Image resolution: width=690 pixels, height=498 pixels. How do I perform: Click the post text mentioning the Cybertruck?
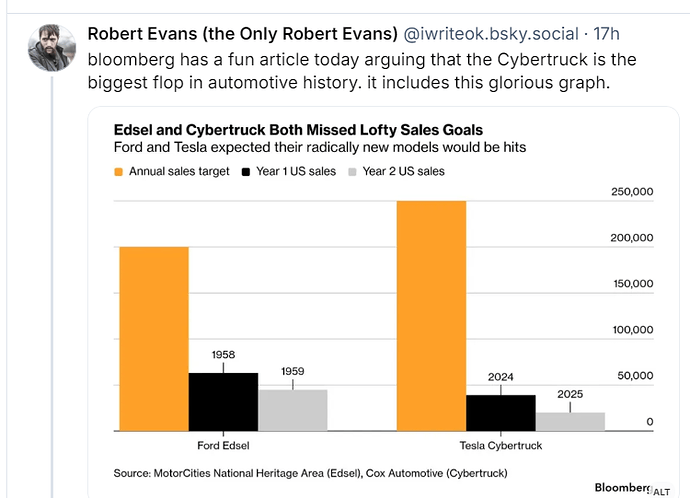pos(362,71)
